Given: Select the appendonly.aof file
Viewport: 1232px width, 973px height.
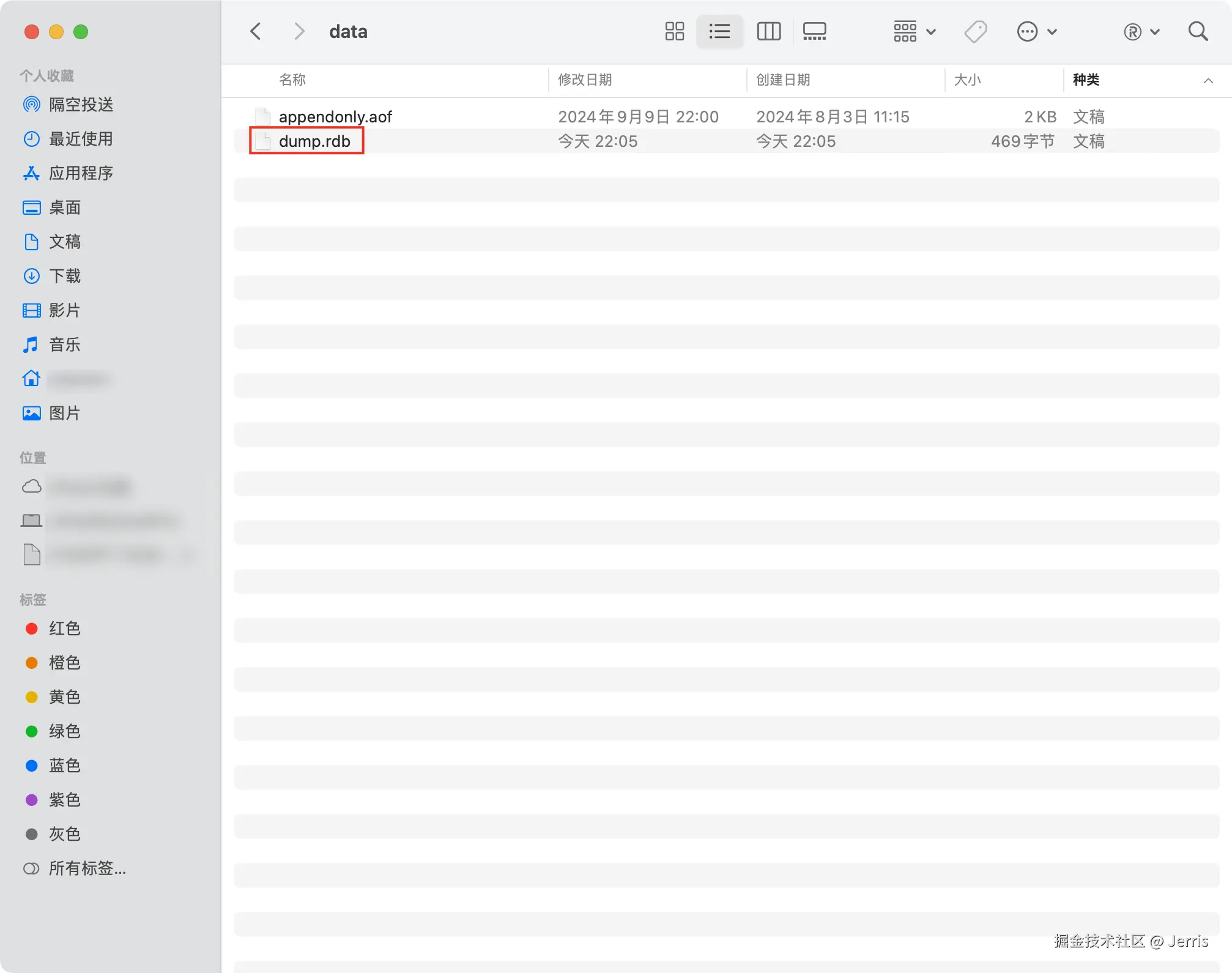Looking at the screenshot, I should (x=335, y=117).
